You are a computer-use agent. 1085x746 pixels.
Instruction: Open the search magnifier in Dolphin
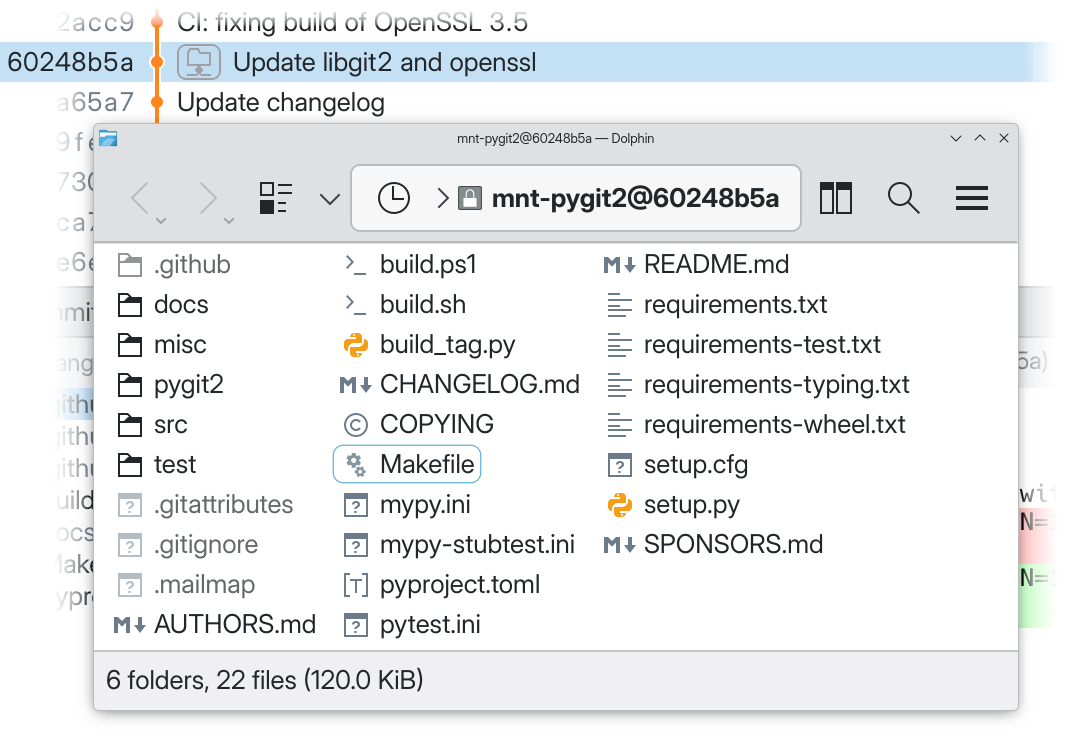coord(903,198)
